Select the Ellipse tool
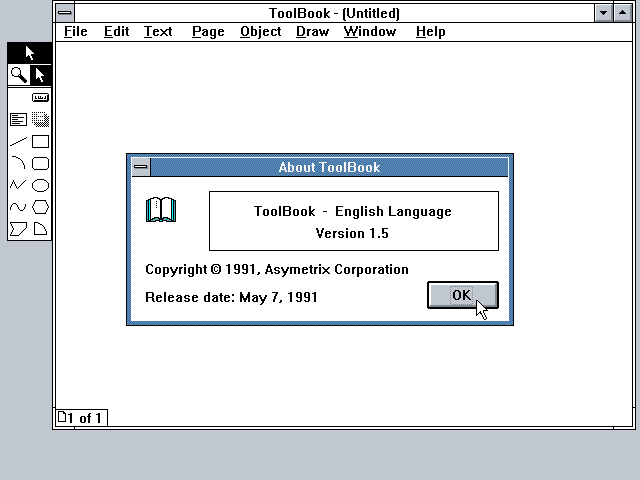640x480 pixels. click(x=40, y=185)
